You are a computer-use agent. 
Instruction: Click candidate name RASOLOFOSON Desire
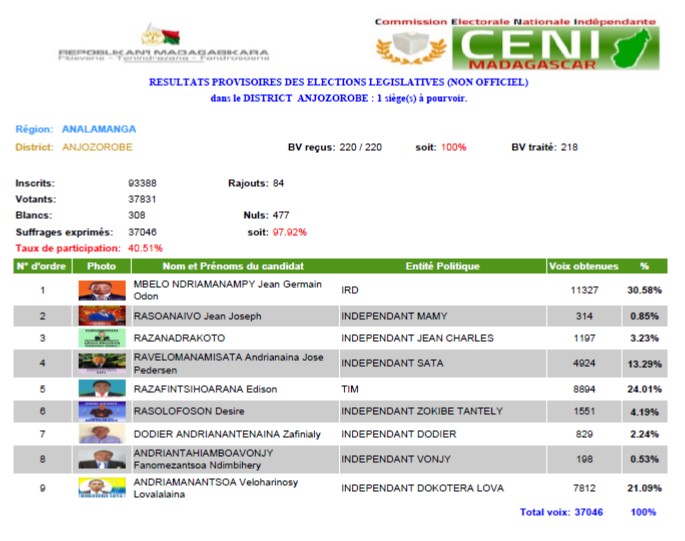(x=189, y=411)
